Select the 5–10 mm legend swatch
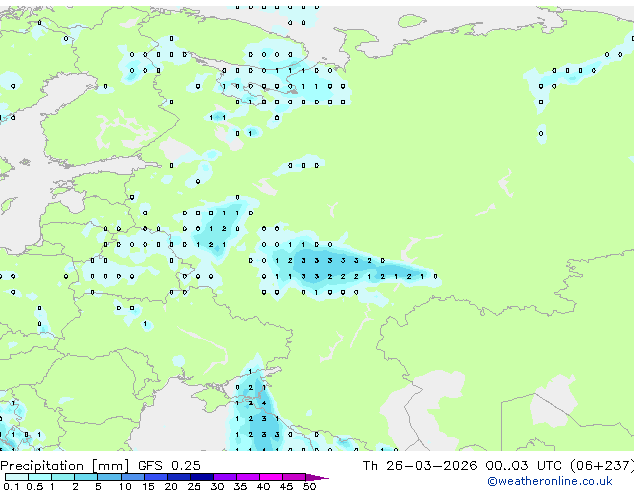The image size is (634, 490). [x=109, y=477]
